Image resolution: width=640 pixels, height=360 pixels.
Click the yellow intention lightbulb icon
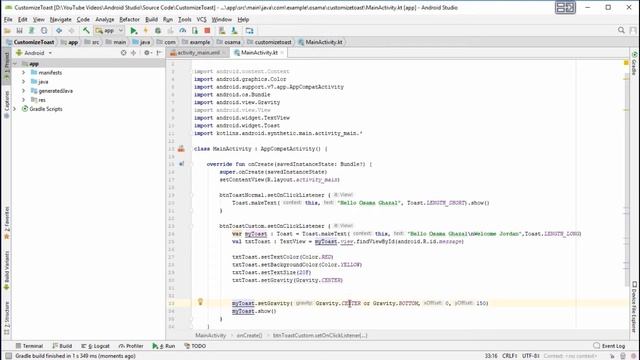click(x=200, y=302)
